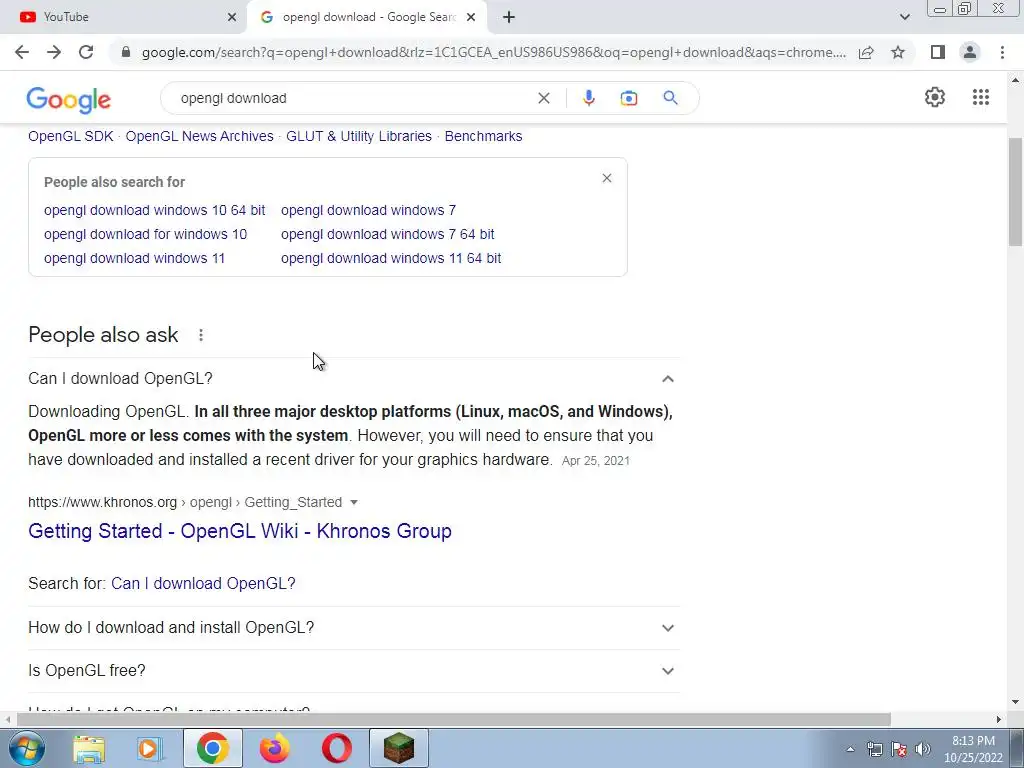
Task: Go back to the previous page
Action: [x=22, y=52]
